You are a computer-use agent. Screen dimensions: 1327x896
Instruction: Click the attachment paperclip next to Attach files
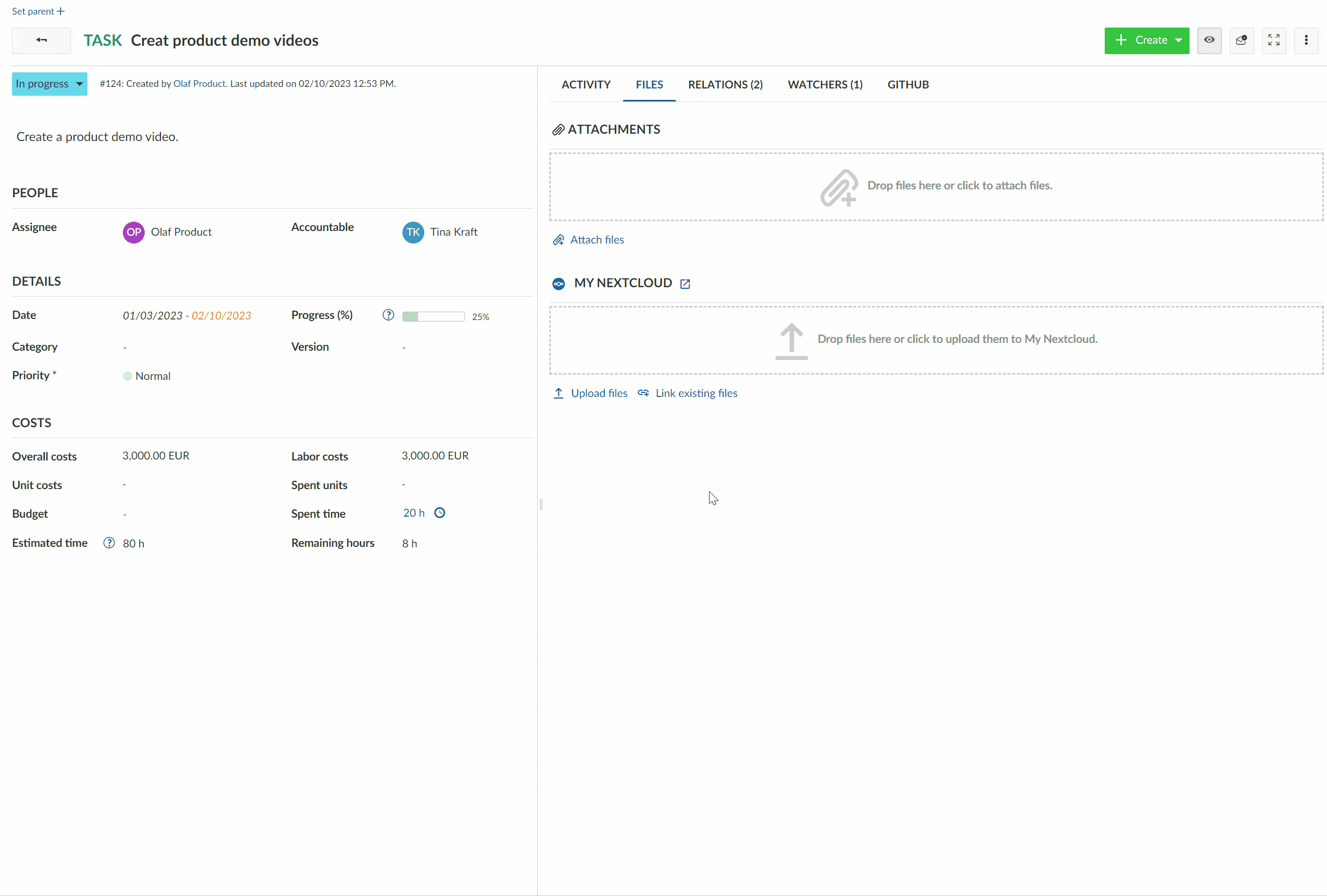pyautogui.click(x=559, y=240)
